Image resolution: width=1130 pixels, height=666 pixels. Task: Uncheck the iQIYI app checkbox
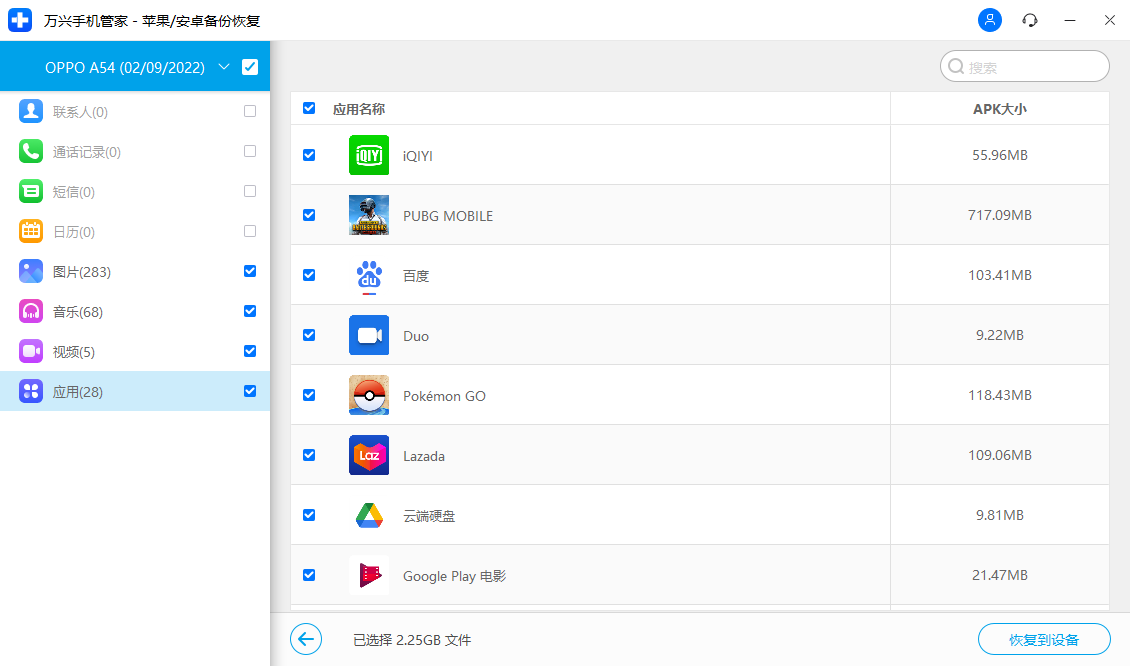click(x=309, y=155)
